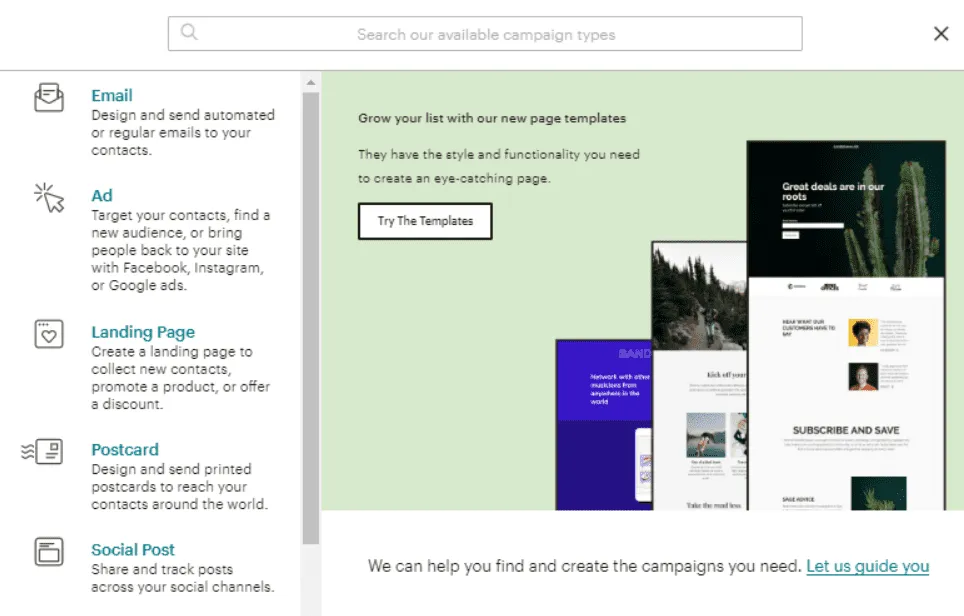The width and height of the screenshot is (964, 616).
Task: Click the Social Post window icon
Action: pos(49,551)
